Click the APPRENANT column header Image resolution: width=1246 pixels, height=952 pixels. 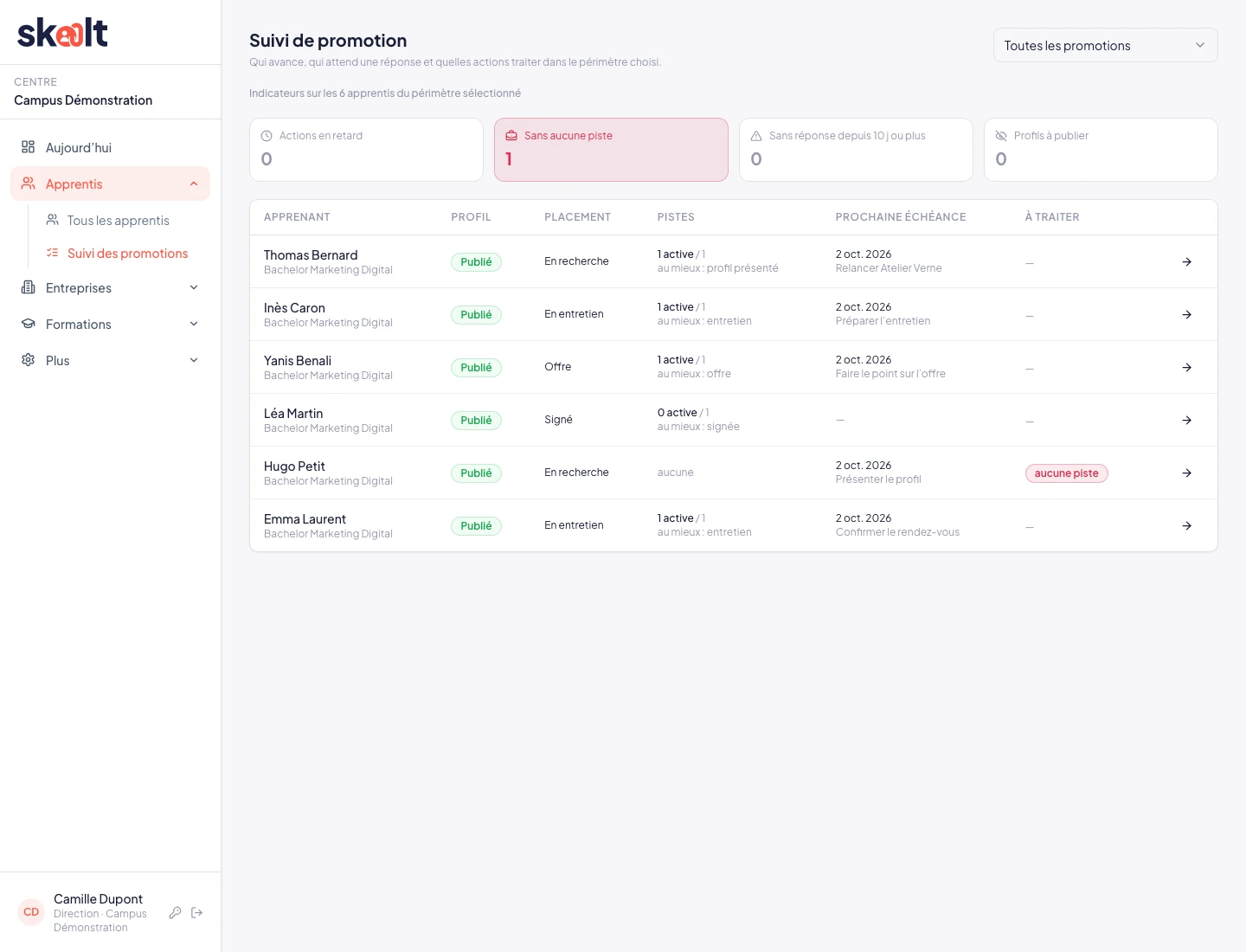pos(297,217)
